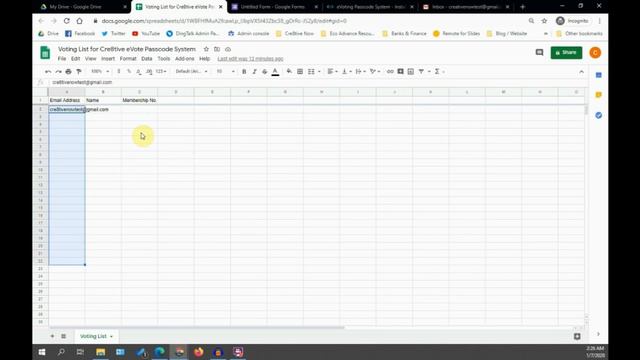
Task: Open the last edit history link
Action: 250,59
